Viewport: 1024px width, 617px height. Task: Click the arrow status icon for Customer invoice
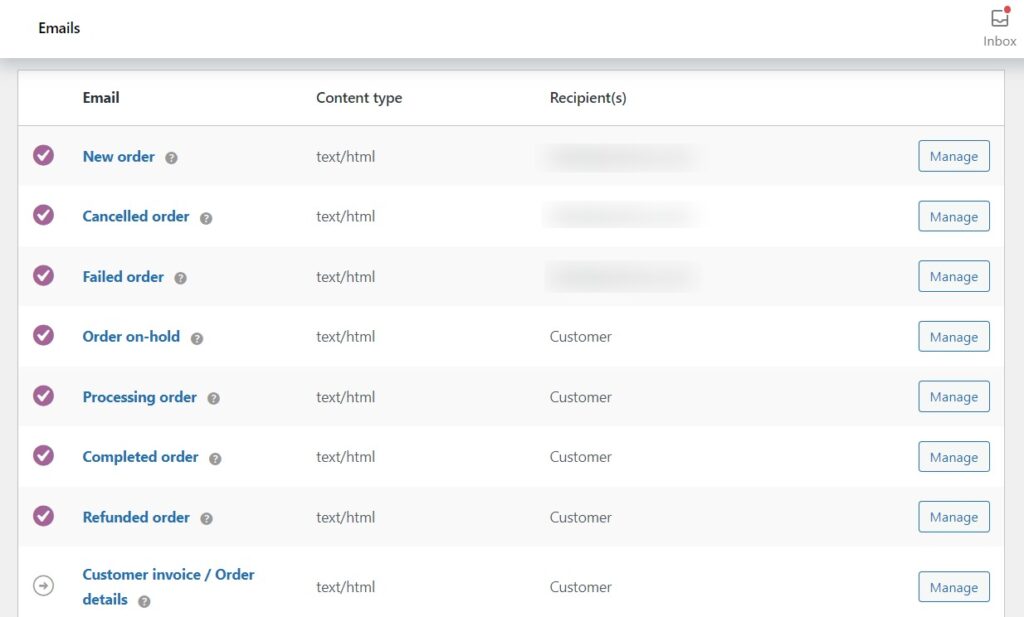43,586
